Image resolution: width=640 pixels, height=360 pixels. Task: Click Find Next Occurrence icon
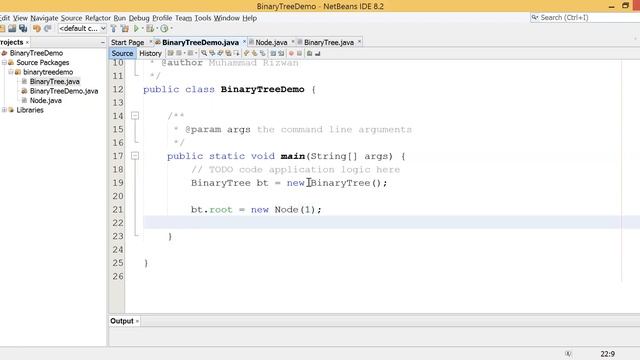click(220, 53)
